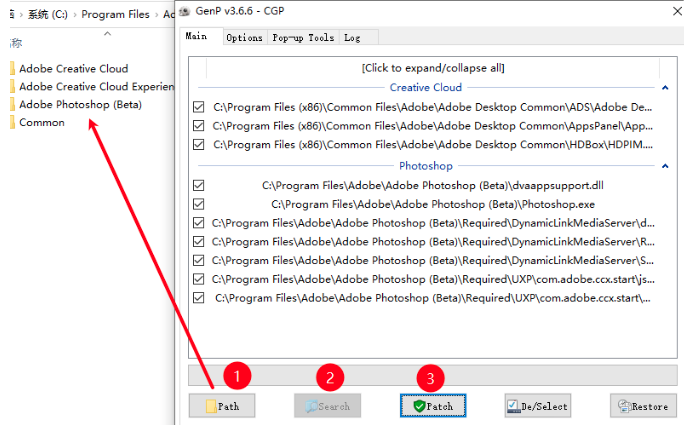The image size is (684, 425).
Task: Close the GenP window
Action: pyautogui.click(x=677, y=11)
